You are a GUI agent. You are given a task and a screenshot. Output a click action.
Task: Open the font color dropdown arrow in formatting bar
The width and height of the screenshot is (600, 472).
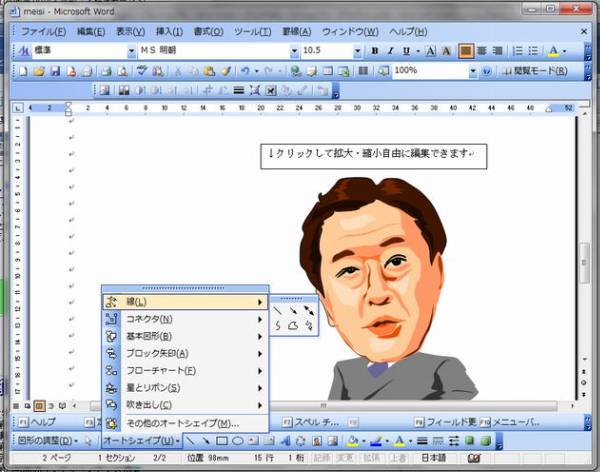click(565, 51)
